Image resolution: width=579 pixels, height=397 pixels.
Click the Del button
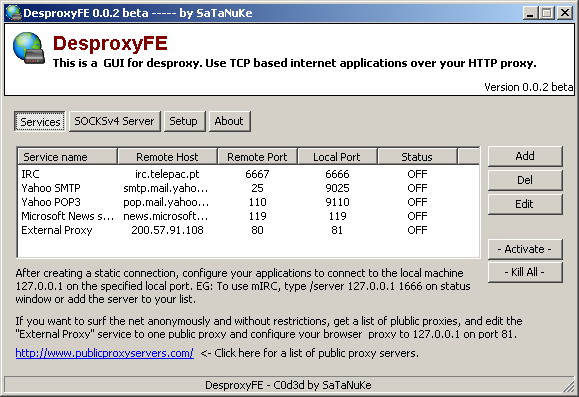(525, 180)
